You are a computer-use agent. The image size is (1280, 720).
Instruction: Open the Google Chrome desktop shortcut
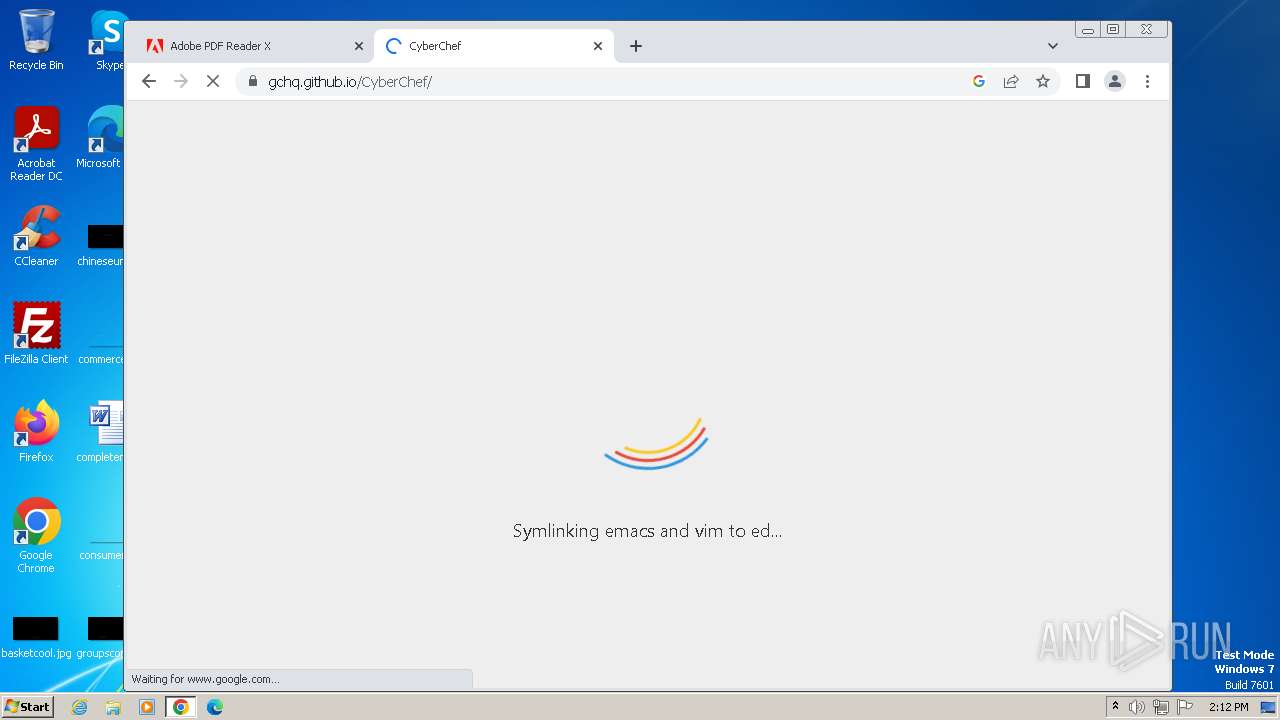[36, 535]
